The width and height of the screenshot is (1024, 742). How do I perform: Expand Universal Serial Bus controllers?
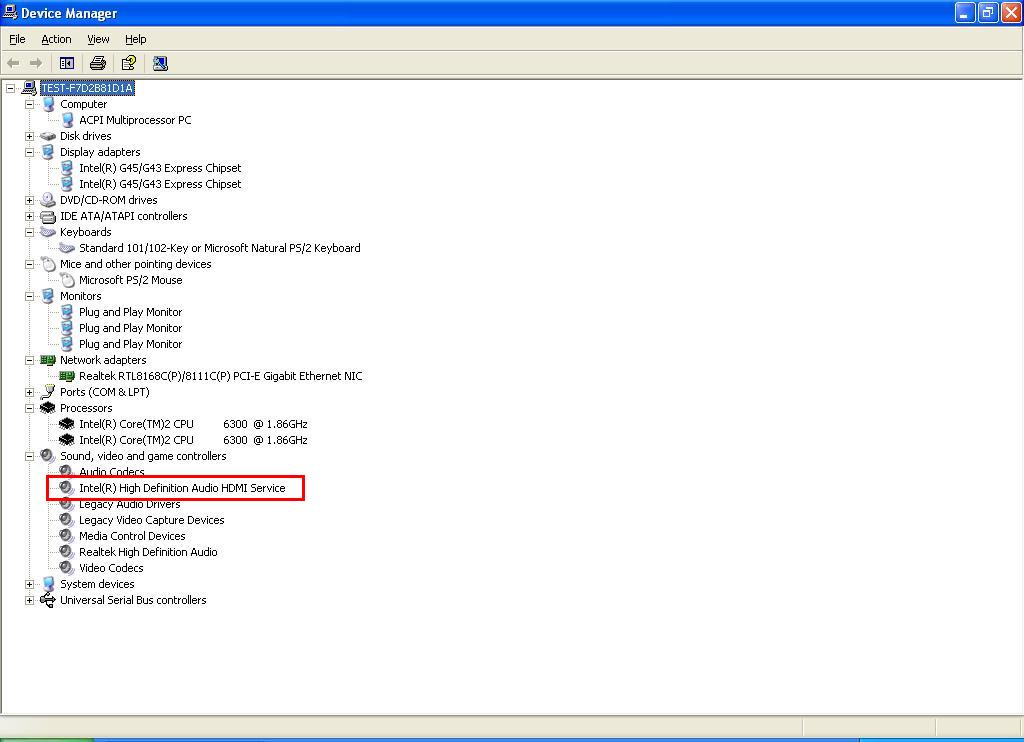pyautogui.click(x=29, y=600)
